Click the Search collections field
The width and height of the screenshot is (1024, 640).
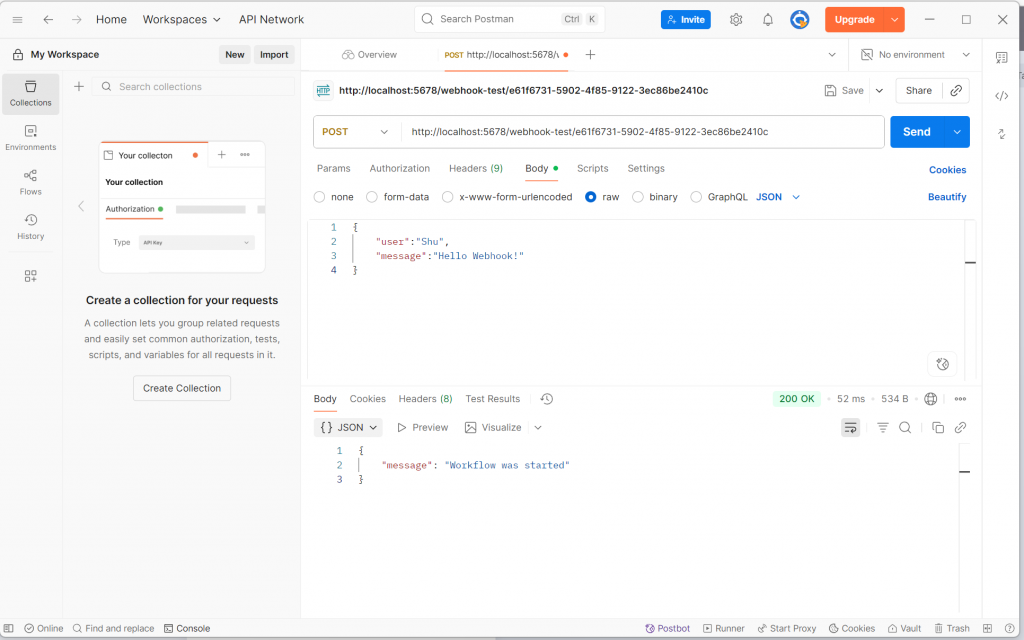(193, 86)
